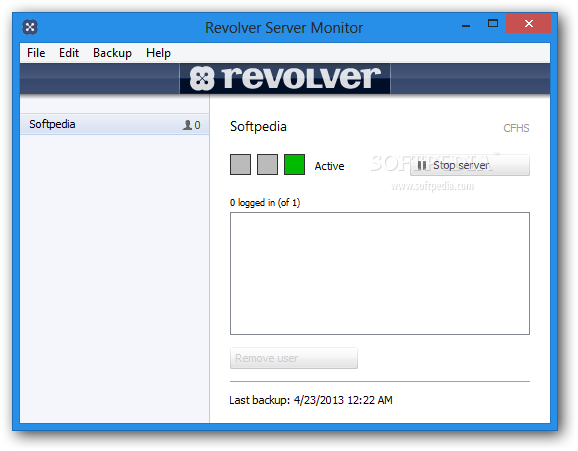Maximize the Revolver Server Monitor window
Image resolution: width=578 pixels, height=451 pixels.
pyautogui.click(x=492, y=24)
